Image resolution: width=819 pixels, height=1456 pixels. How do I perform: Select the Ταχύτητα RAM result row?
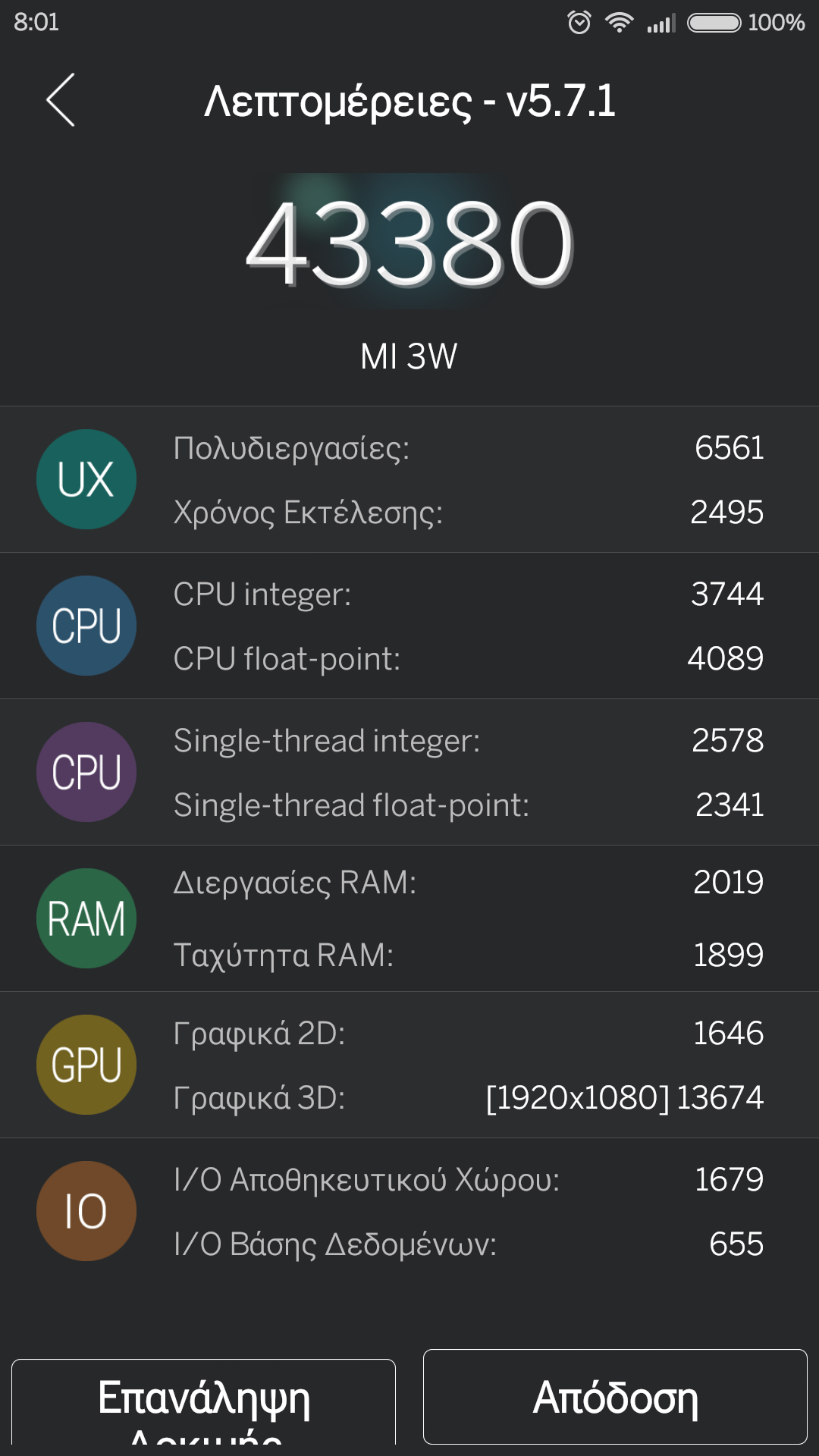coord(467,955)
